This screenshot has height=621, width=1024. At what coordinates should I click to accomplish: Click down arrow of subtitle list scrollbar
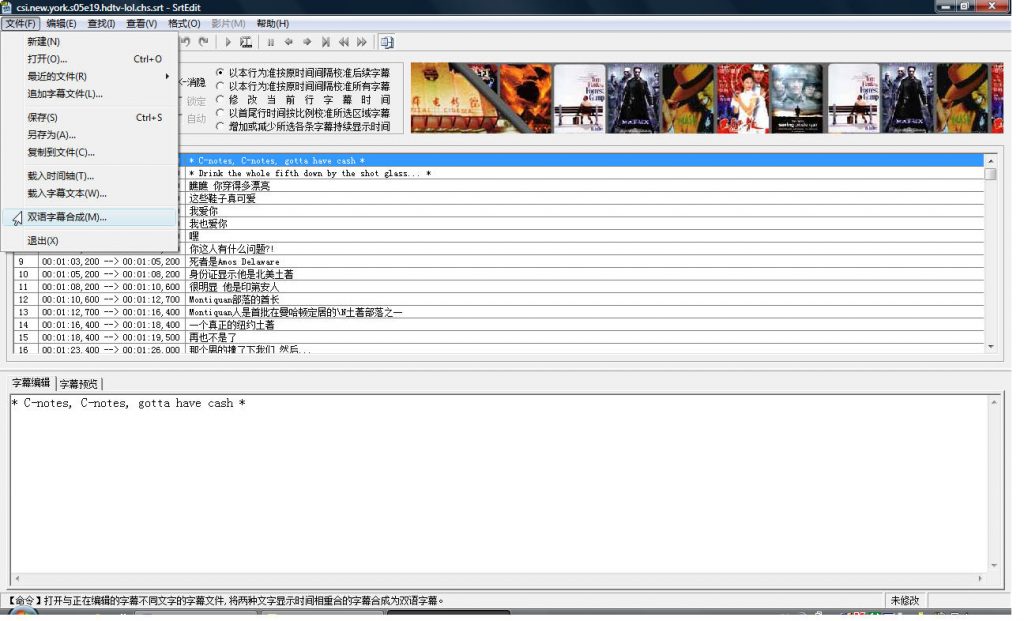click(x=990, y=346)
